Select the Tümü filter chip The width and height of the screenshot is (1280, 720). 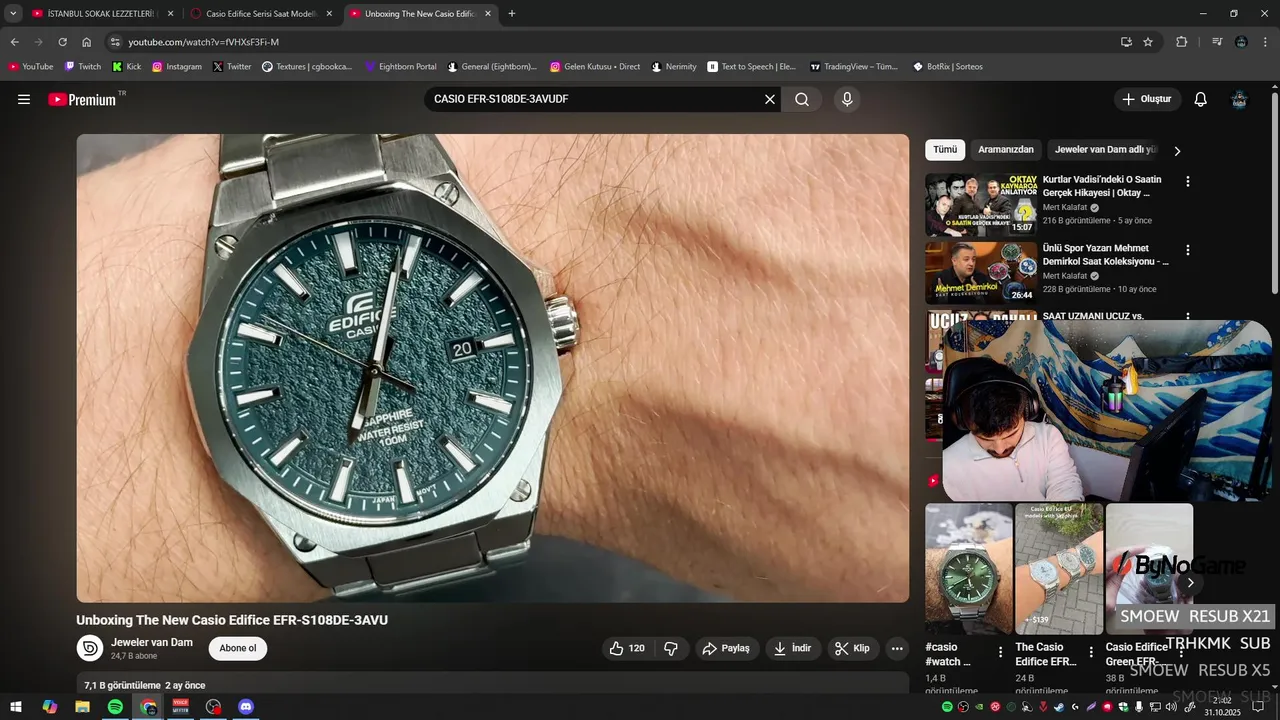pos(945,150)
